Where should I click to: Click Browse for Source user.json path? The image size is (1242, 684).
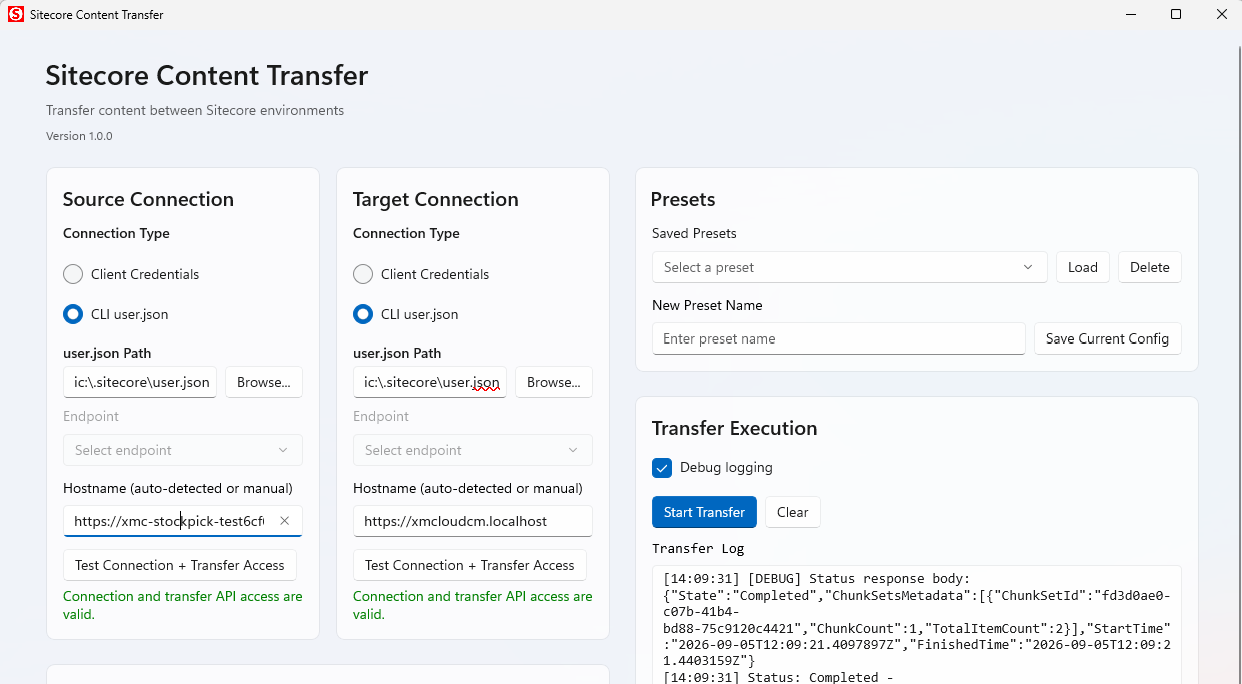[x=264, y=382]
